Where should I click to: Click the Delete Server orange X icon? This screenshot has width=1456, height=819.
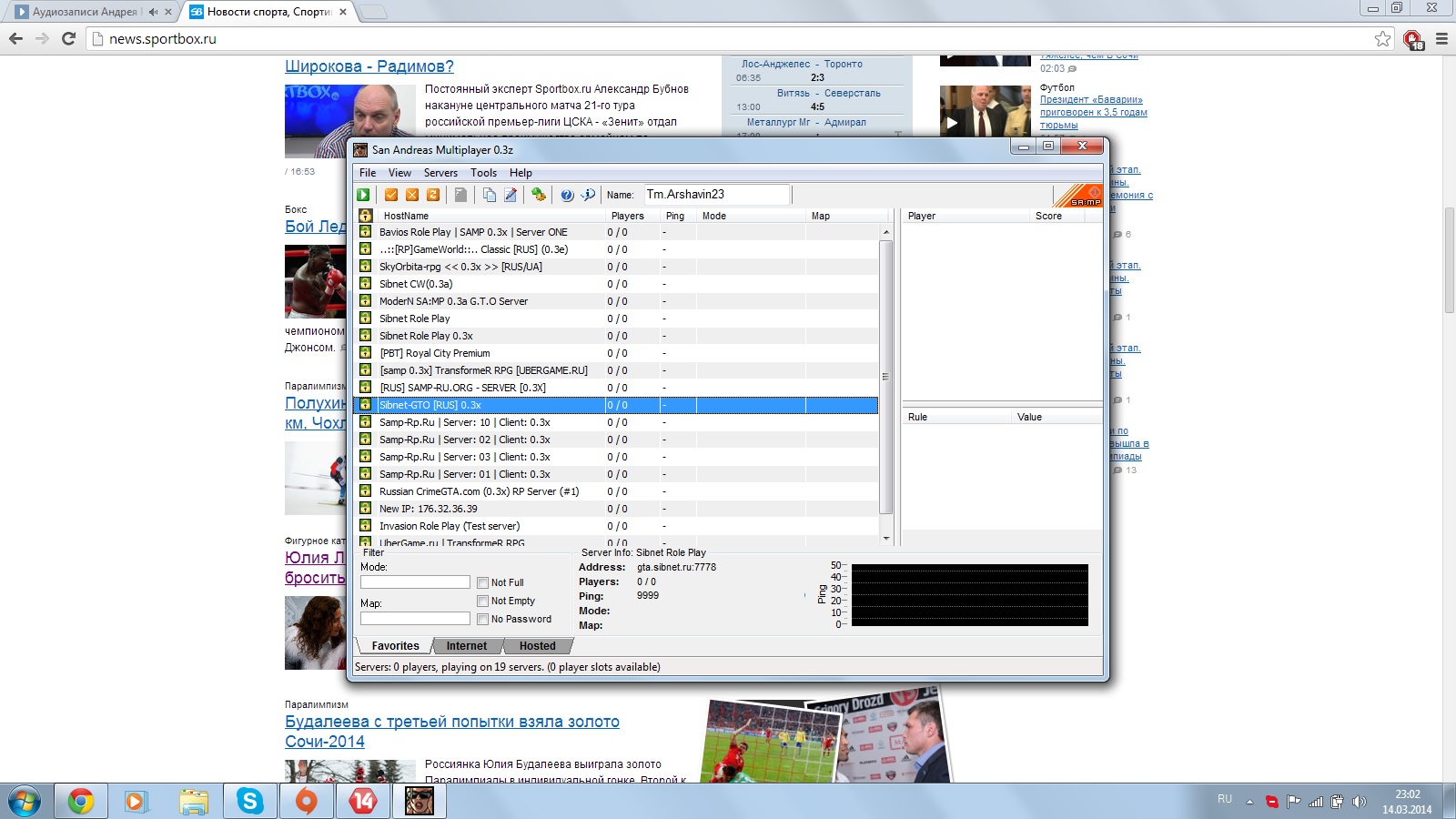point(412,195)
